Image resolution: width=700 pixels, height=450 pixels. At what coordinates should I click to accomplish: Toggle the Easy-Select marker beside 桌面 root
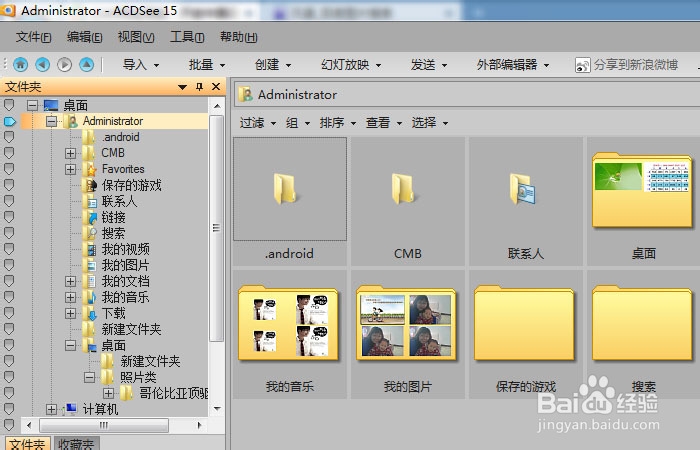click(x=9, y=105)
